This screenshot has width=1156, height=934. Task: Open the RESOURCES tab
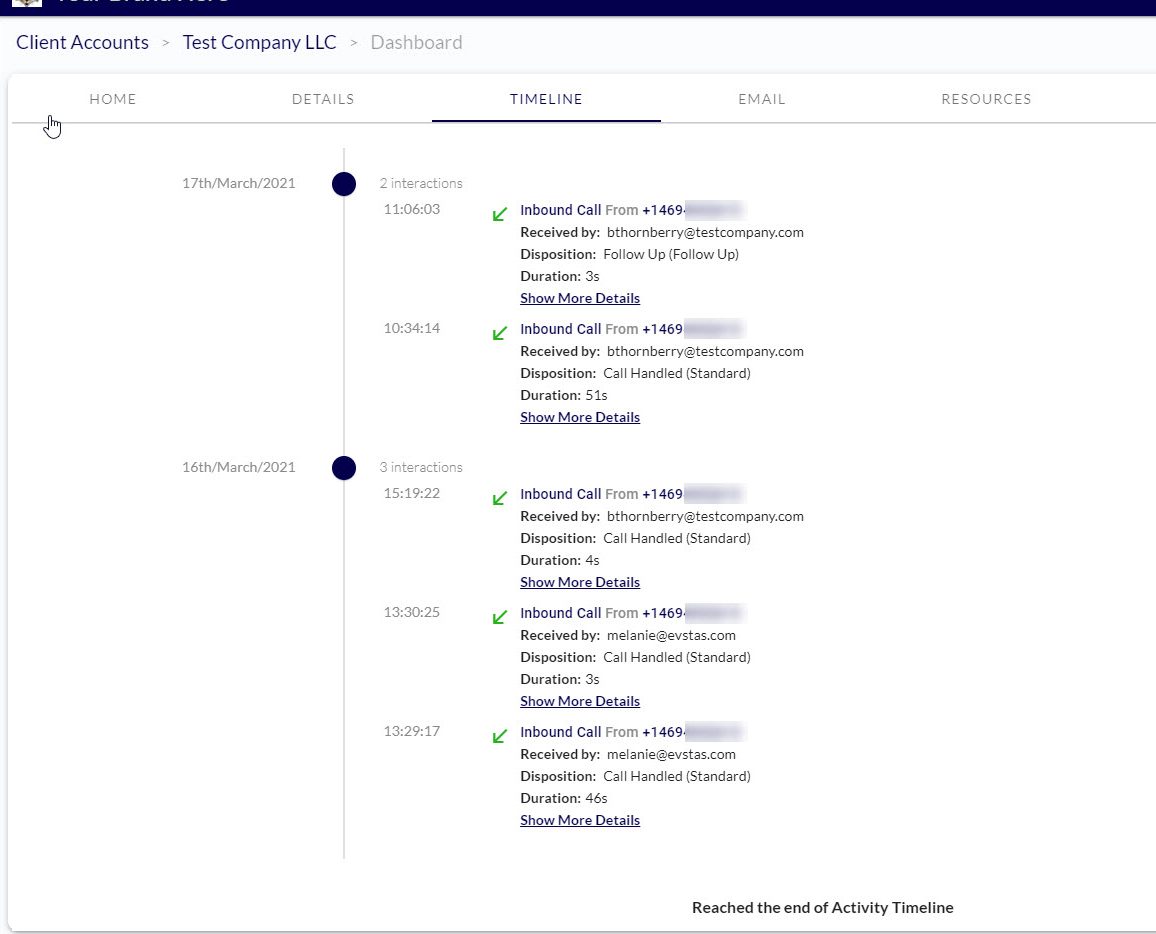point(986,98)
